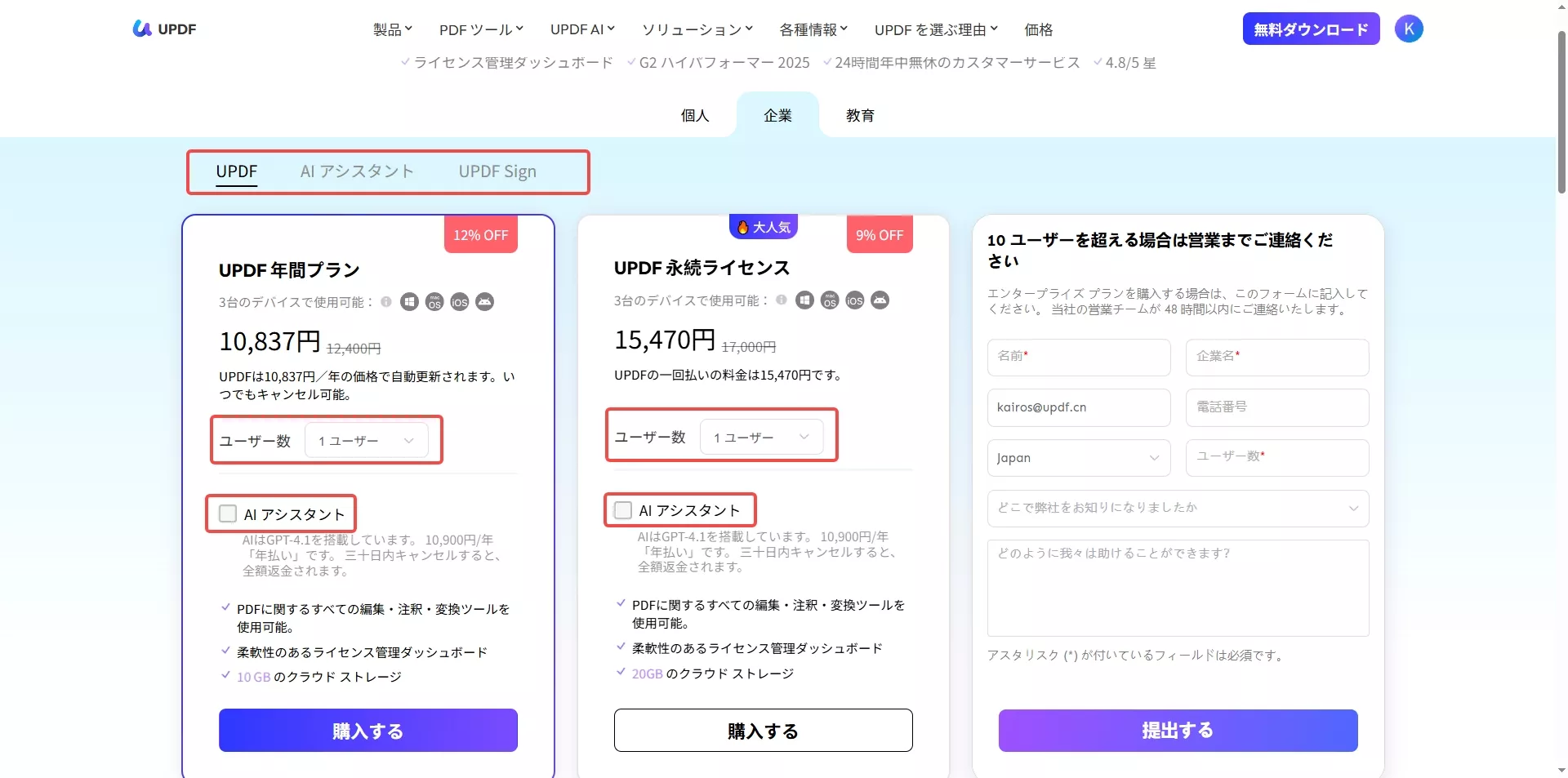Switch to the 教育 tab
Image resolution: width=1568 pixels, height=778 pixels.
[860, 115]
